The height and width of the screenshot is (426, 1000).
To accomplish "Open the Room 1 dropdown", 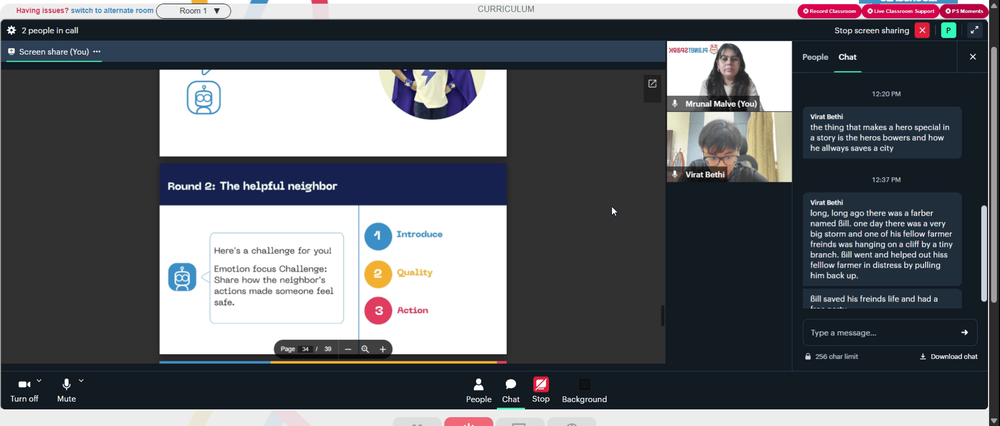I will [x=193, y=11].
